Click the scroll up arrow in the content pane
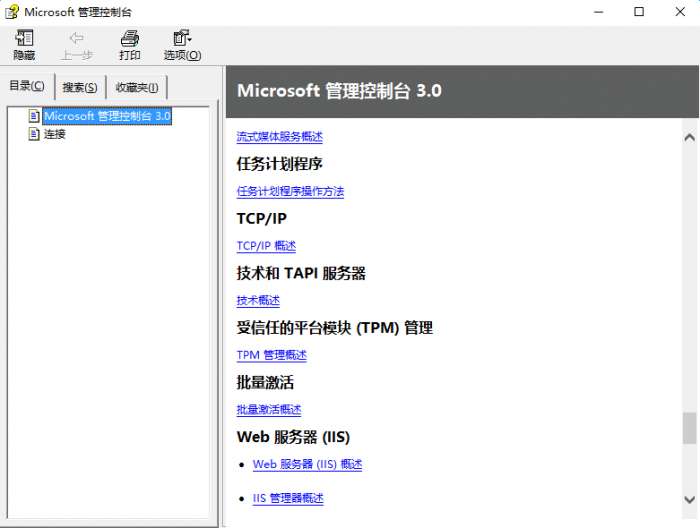 [x=689, y=137]
